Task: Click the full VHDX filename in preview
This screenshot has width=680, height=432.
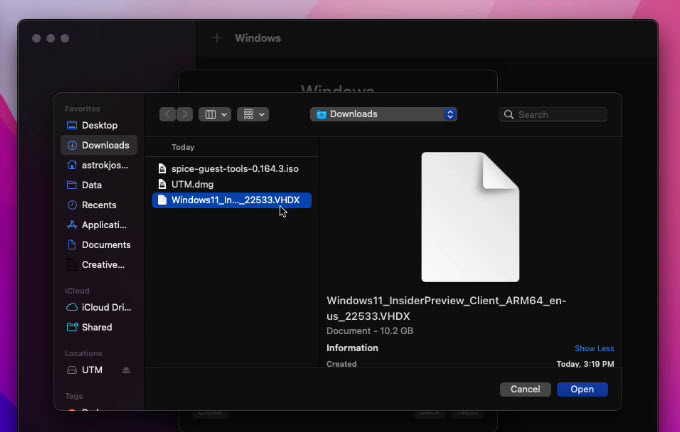Action: [x=446, y=308]
